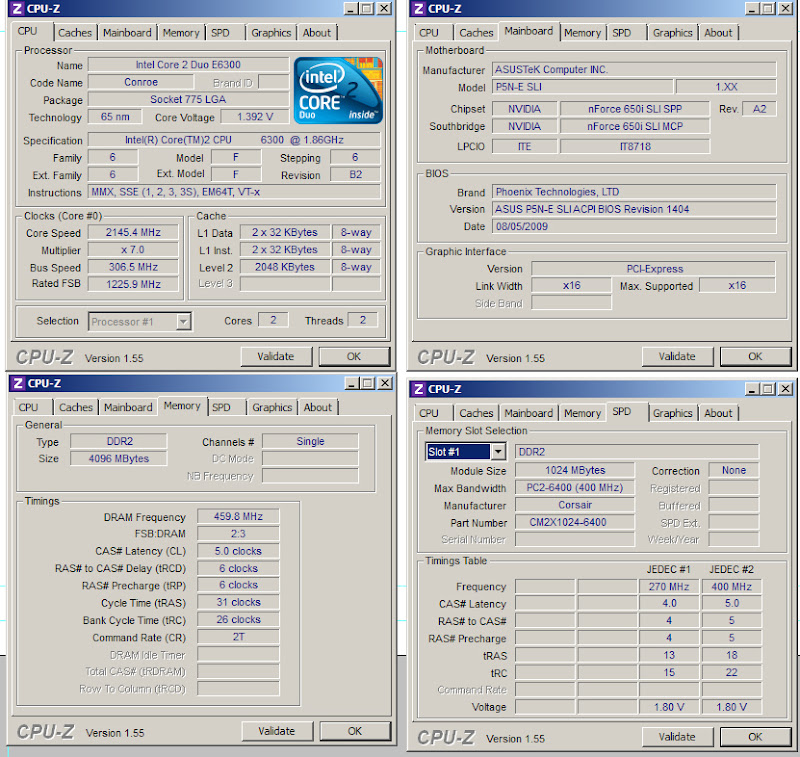Viewport: 800px width, 757px height.
Task: Click Validate in the Motherboard window
Action: [x=677, y=357]
